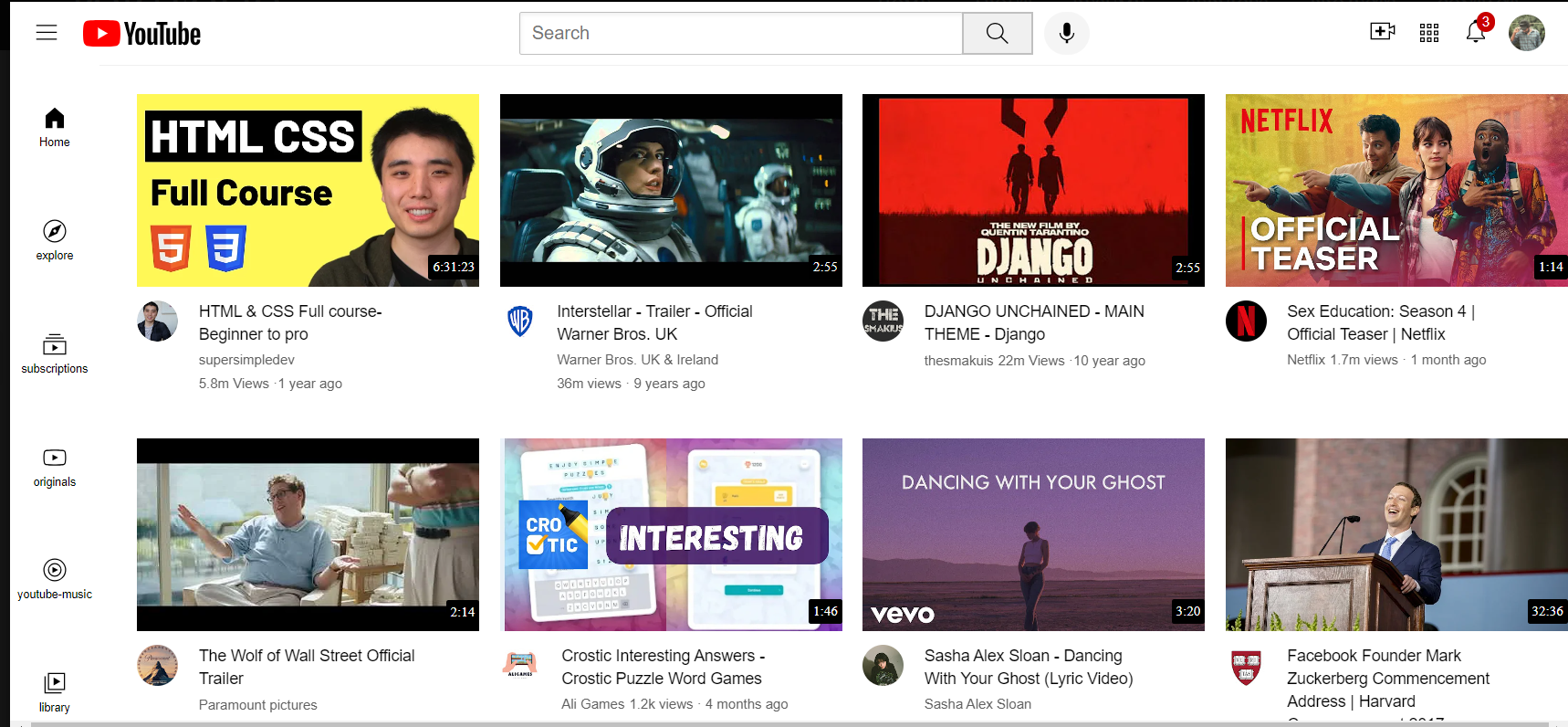The width and height of the screenshot is (1568, 727).
Task: Open the user account avatar
Action: coord(1526,33)
